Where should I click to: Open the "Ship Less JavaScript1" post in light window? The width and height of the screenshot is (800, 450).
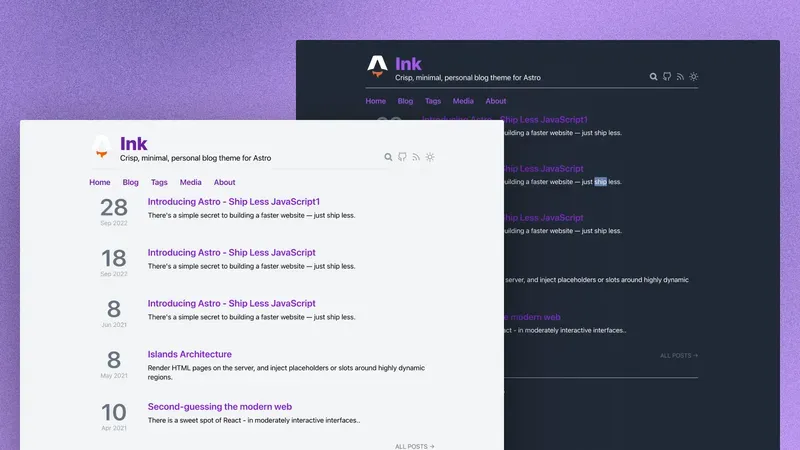tap(234, 201)
